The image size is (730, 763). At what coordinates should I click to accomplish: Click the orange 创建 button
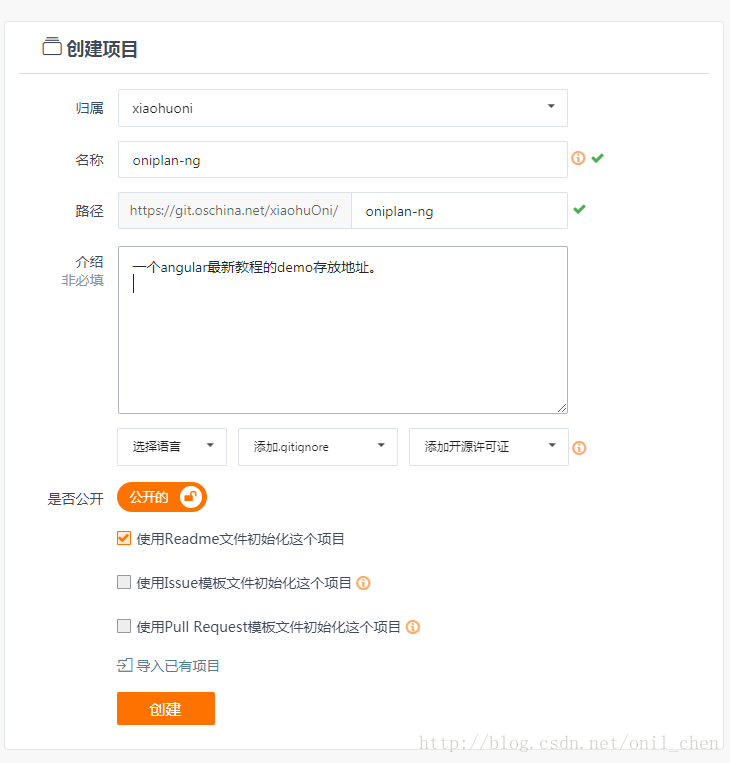click(166, 708)
